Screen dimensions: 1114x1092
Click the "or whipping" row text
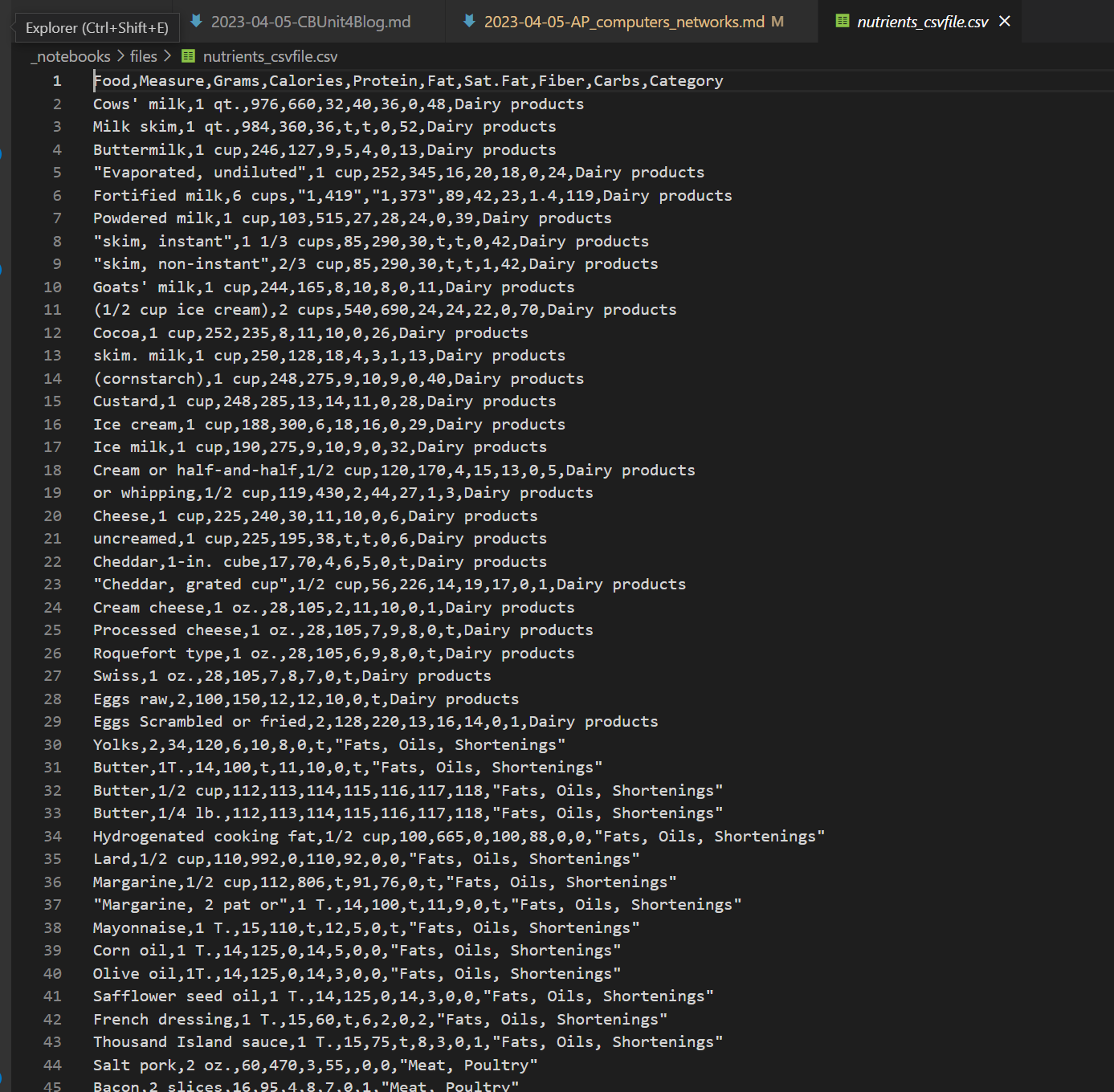click(343, 493)
